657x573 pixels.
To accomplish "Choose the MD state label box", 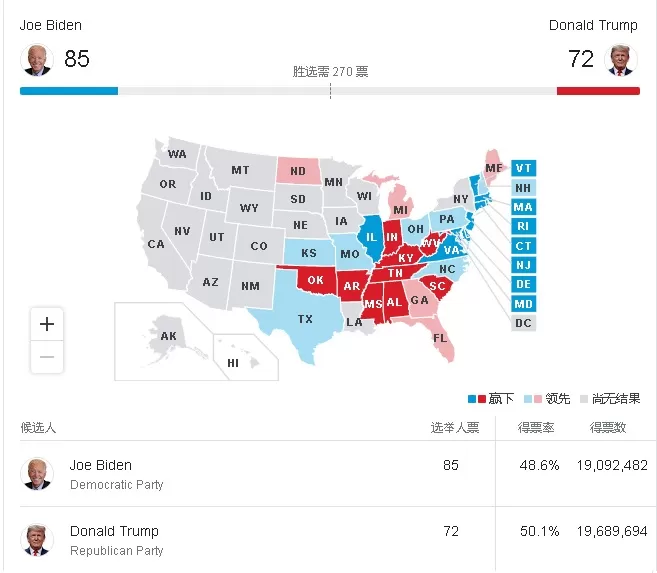I will point(523,304).
